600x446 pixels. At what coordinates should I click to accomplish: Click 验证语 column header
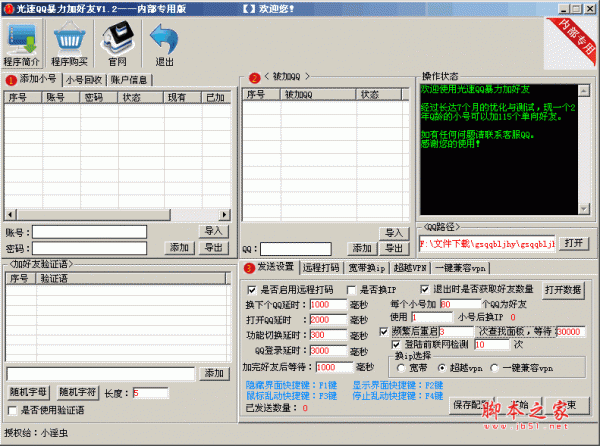(x=131, y=278)
